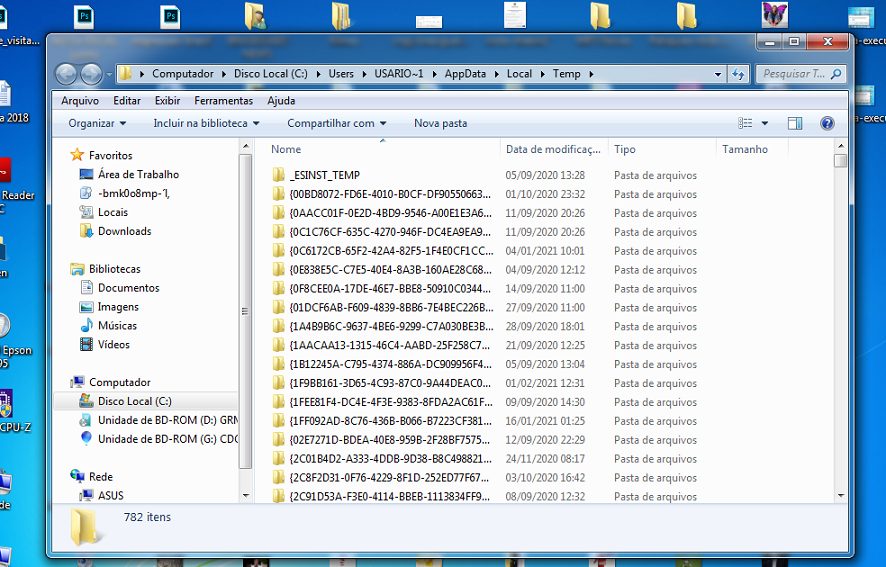Navigate to Local in the address bar
886x567 pixels.
[519, 74]
